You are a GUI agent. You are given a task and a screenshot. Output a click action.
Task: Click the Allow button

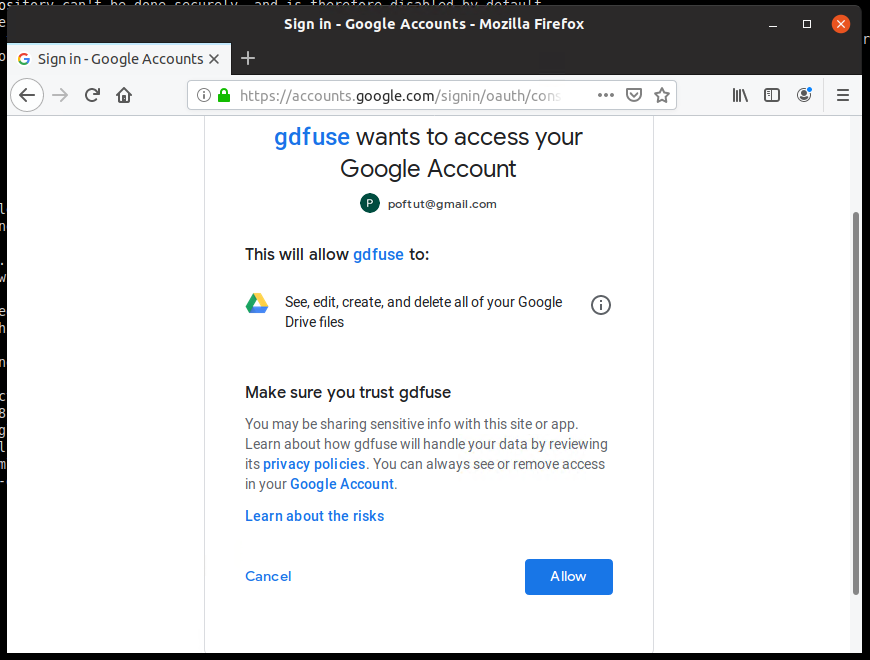pyautogui.click(x=569, y=577)
